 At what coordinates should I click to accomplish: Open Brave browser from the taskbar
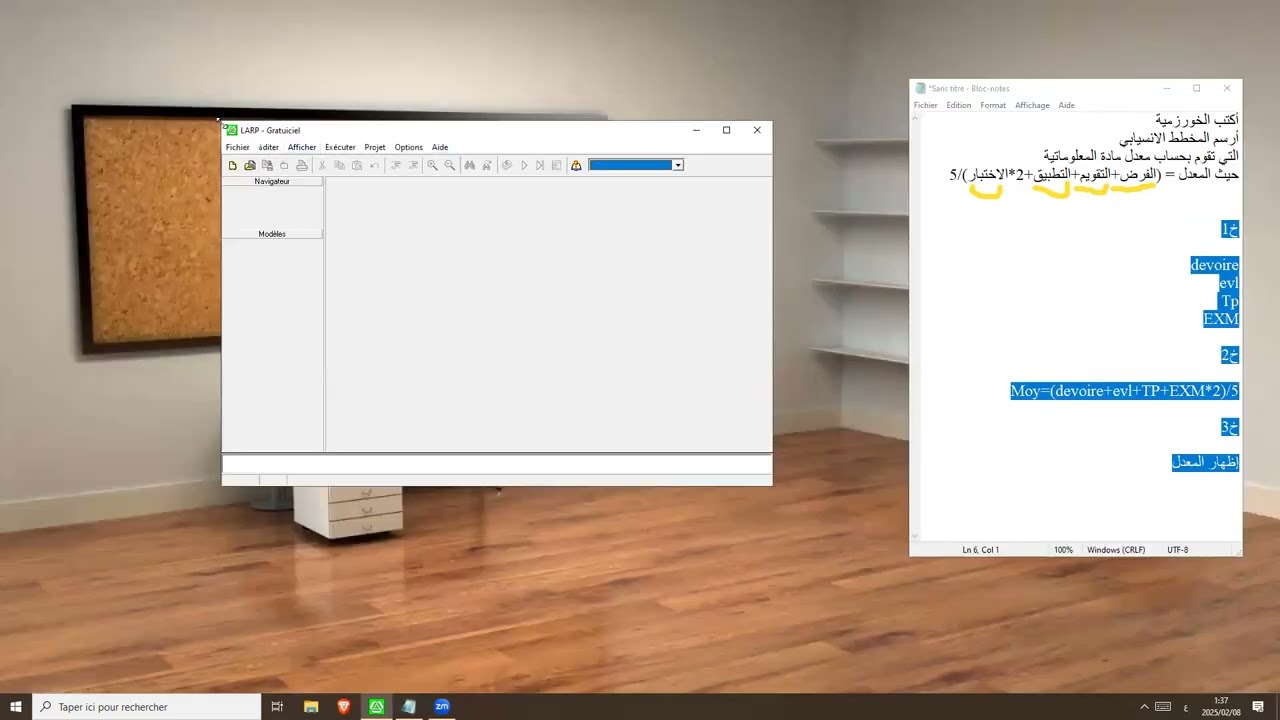[344, 706]
